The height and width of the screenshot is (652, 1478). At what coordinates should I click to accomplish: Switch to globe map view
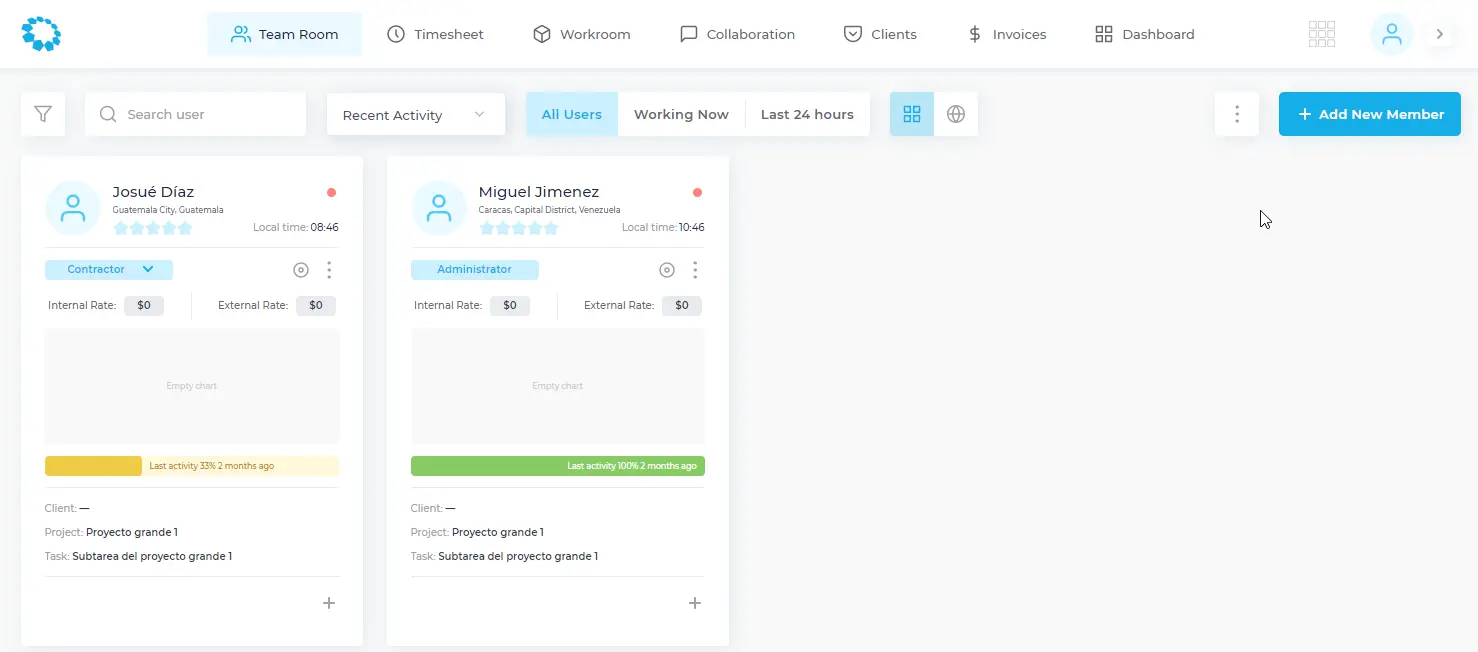[x=956, y=114]
